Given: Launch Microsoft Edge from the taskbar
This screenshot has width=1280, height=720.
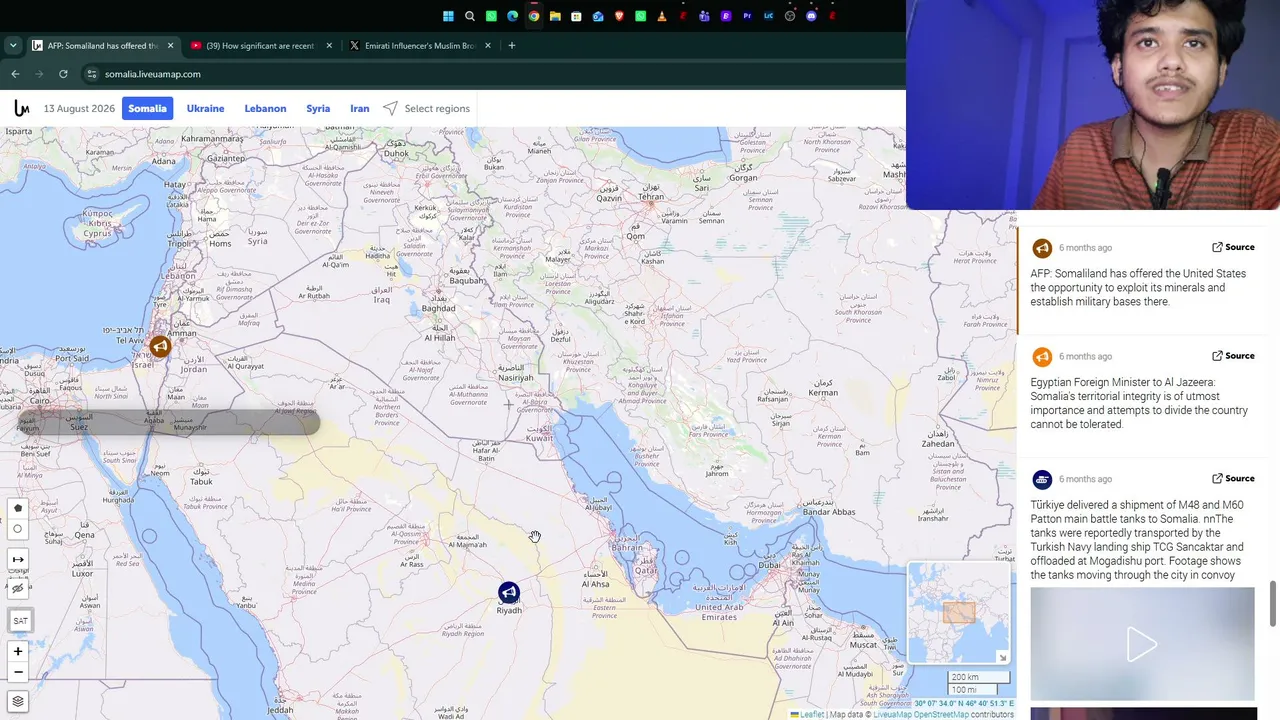Looking at the screenshot, I should pyautogui.click(x=513, y=16).
